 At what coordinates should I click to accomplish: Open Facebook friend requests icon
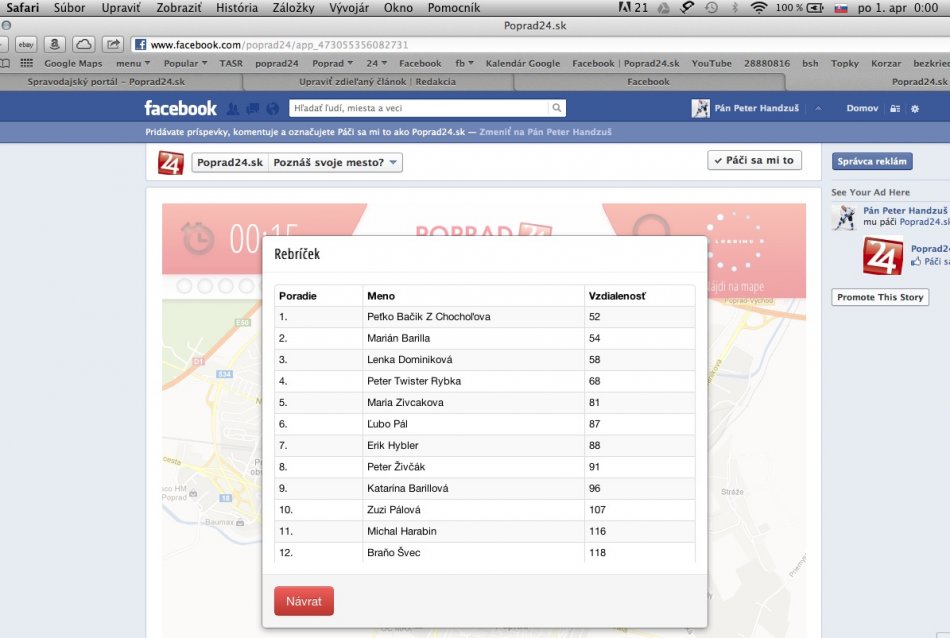pos(233,109)
